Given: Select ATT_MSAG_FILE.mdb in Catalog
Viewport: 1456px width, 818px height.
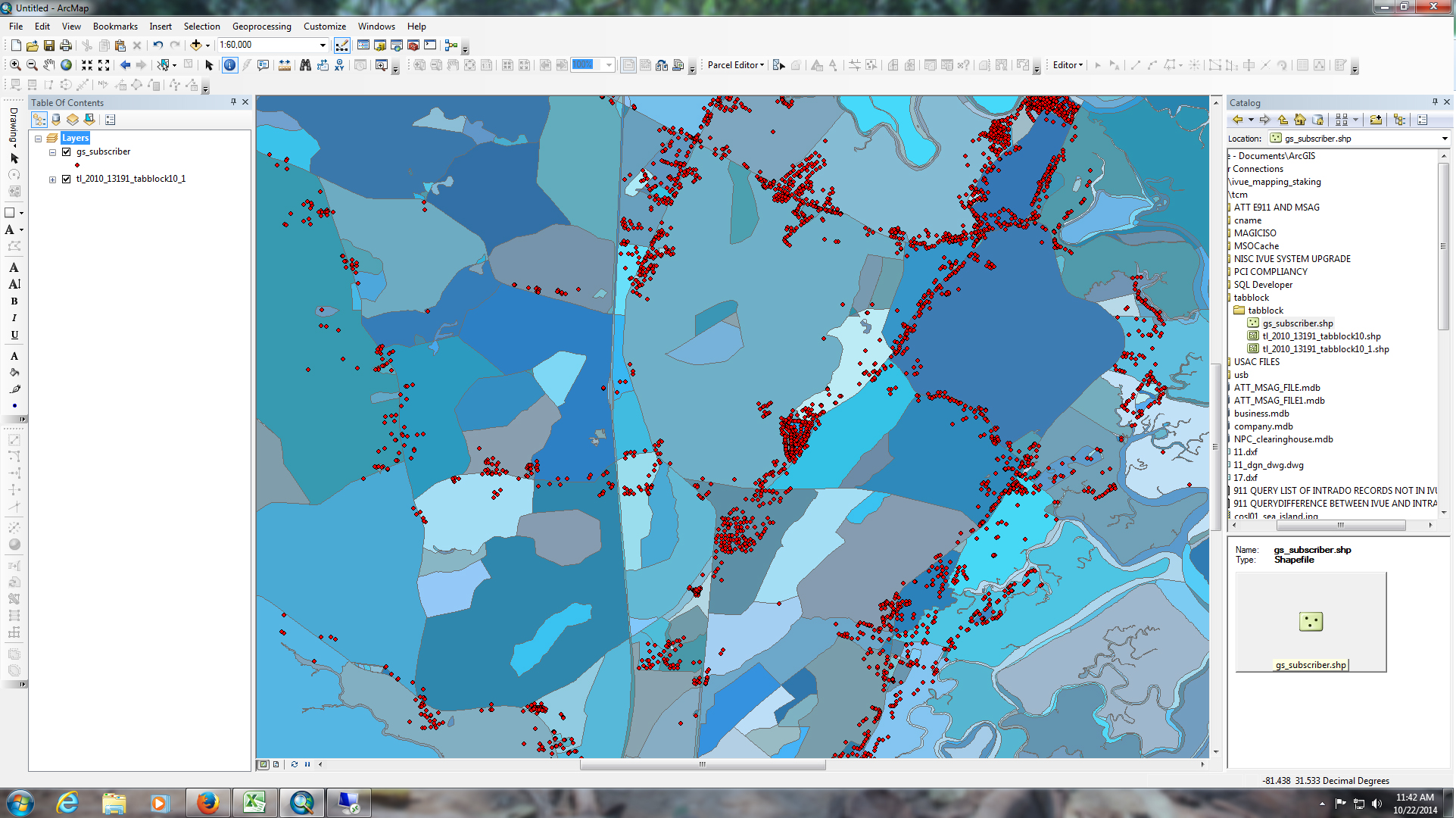Looking at the screenshot, I should point(1277,388).
